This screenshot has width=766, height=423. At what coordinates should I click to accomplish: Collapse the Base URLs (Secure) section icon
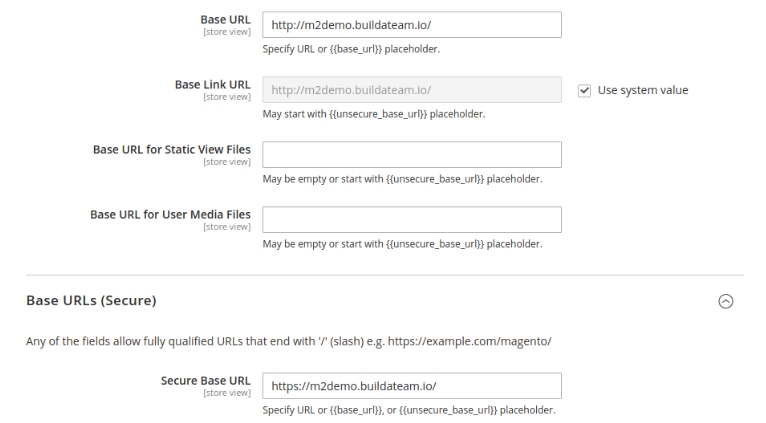click(x=725, y=301)
